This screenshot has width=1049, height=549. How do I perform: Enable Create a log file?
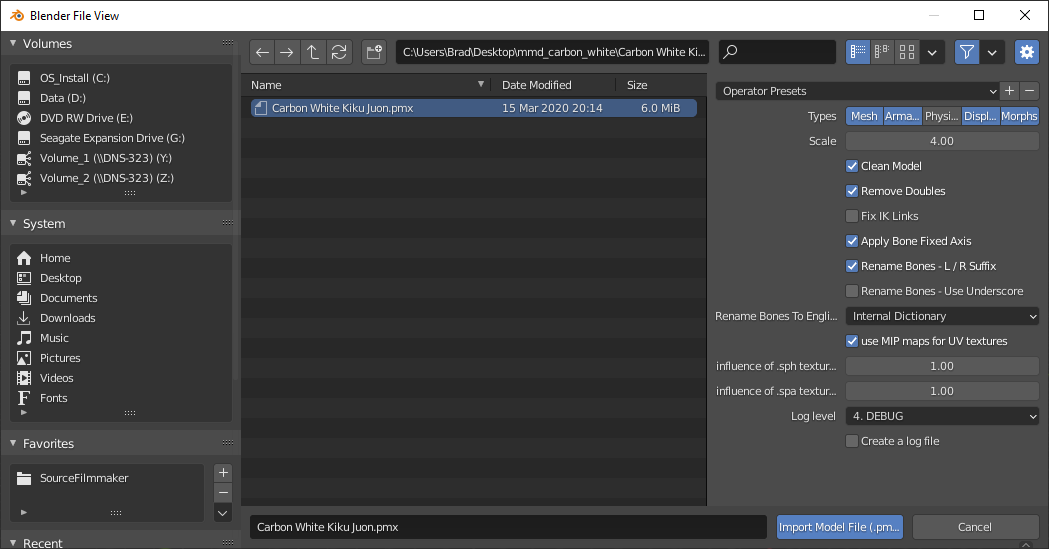tap(852, 441)
